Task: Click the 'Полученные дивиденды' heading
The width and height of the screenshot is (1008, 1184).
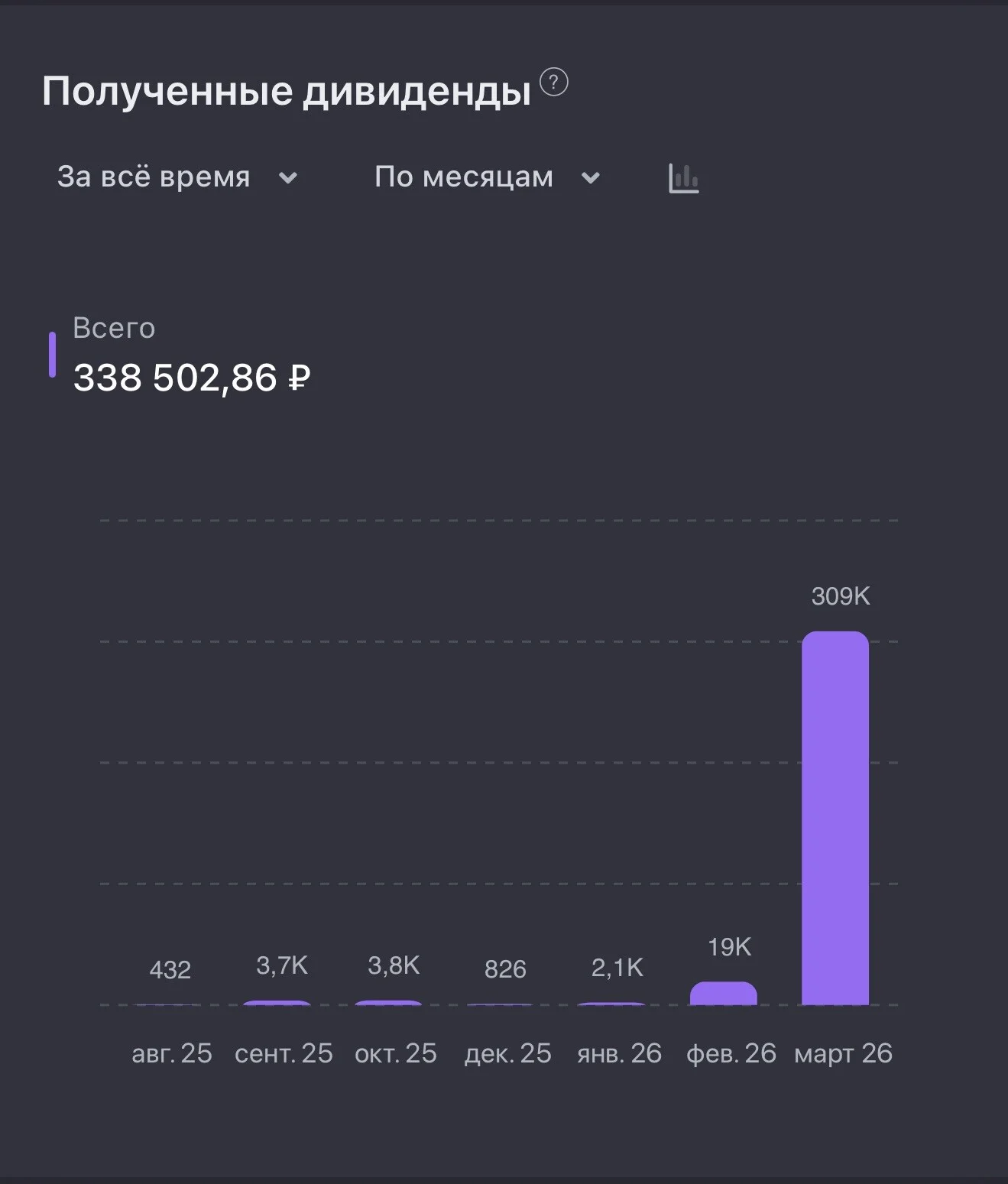Action: point(287,92)
